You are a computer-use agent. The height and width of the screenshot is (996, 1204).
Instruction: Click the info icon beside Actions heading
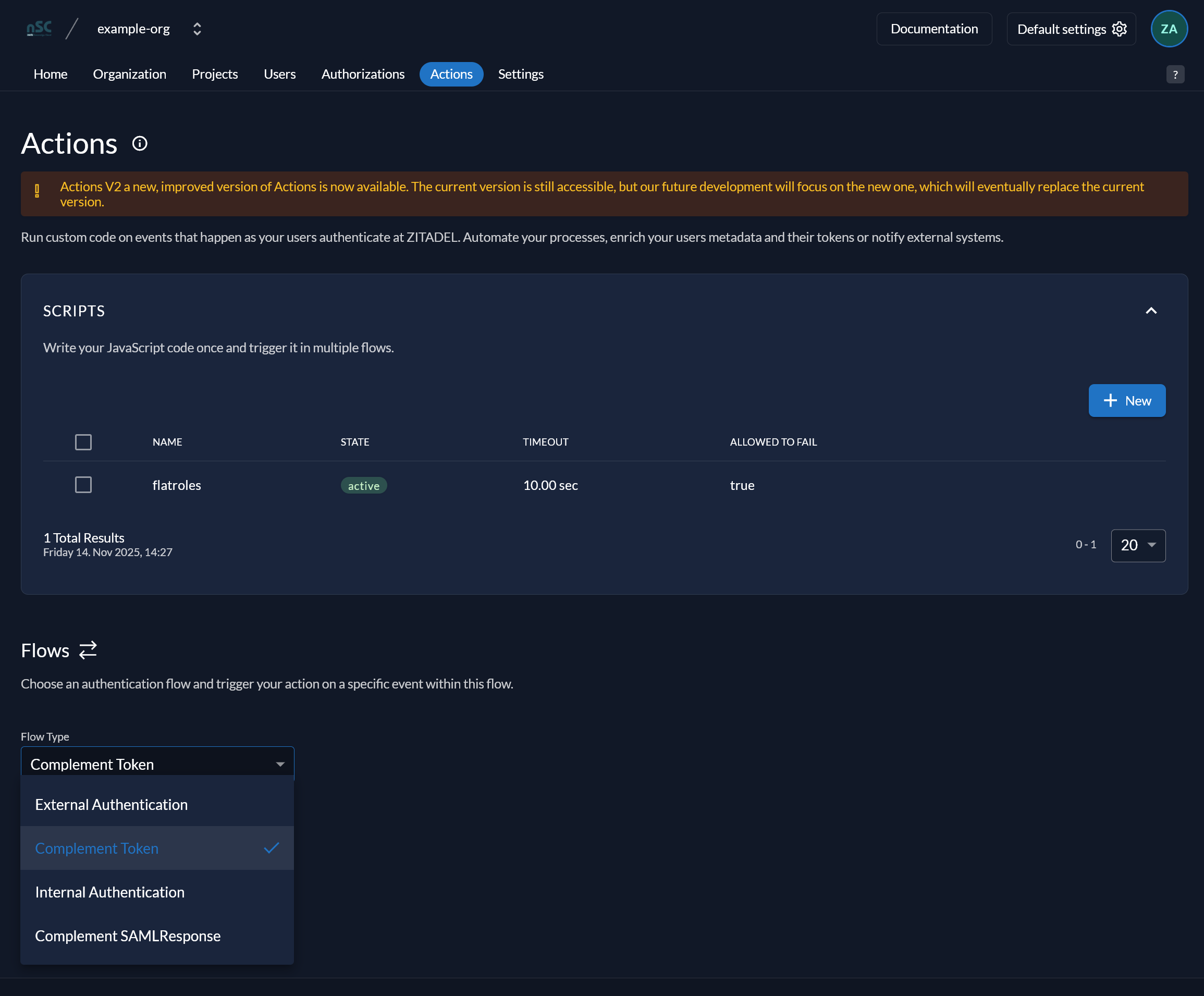click(140, 143)
